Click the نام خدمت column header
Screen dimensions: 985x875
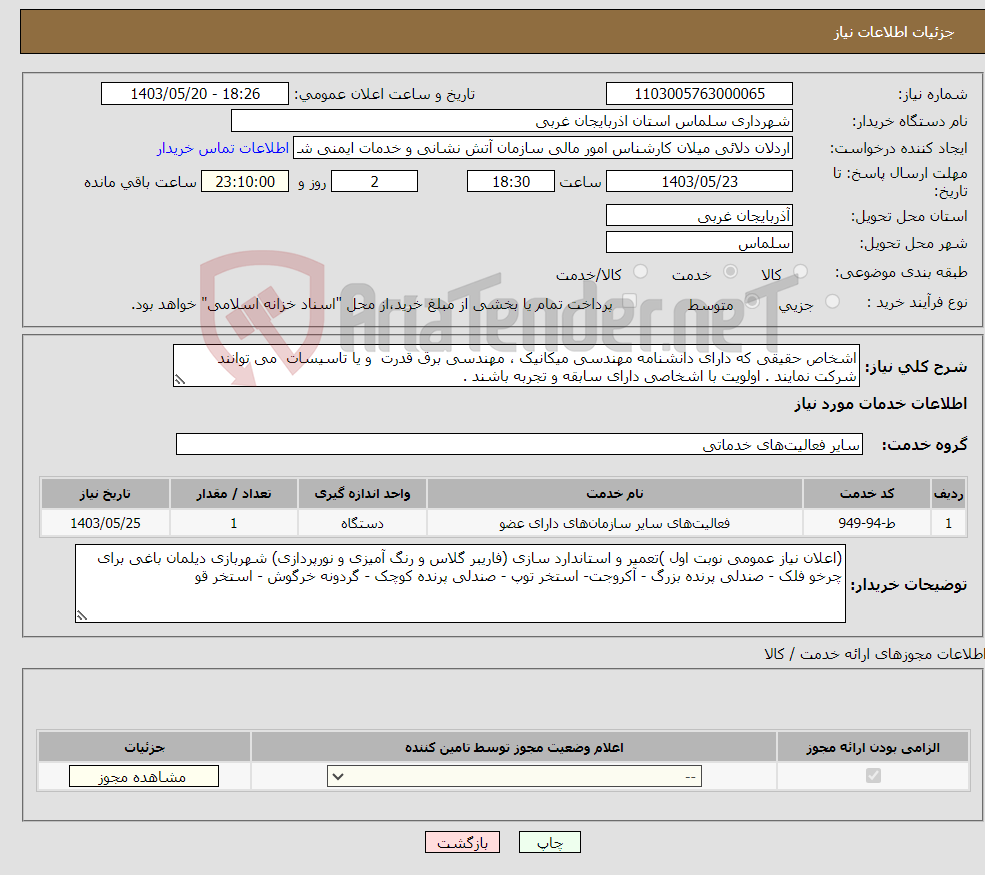614,494
